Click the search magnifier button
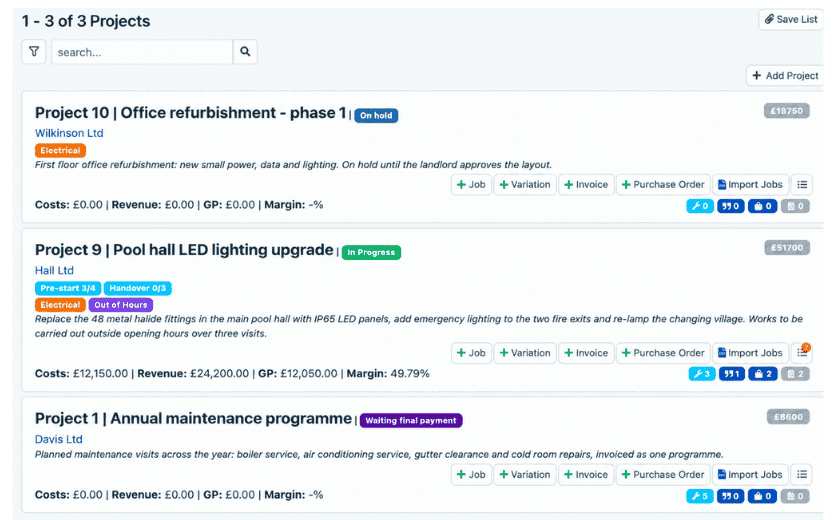 point(245,52)
